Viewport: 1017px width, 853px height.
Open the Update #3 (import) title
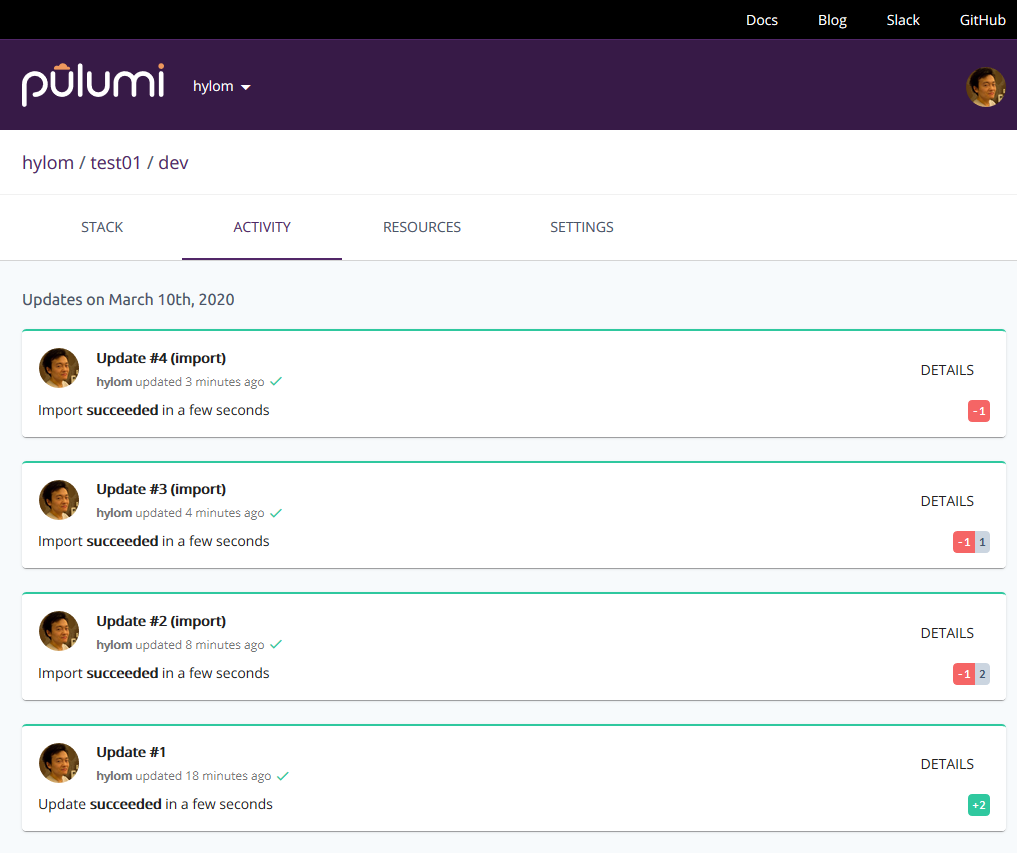pos(161,489)
